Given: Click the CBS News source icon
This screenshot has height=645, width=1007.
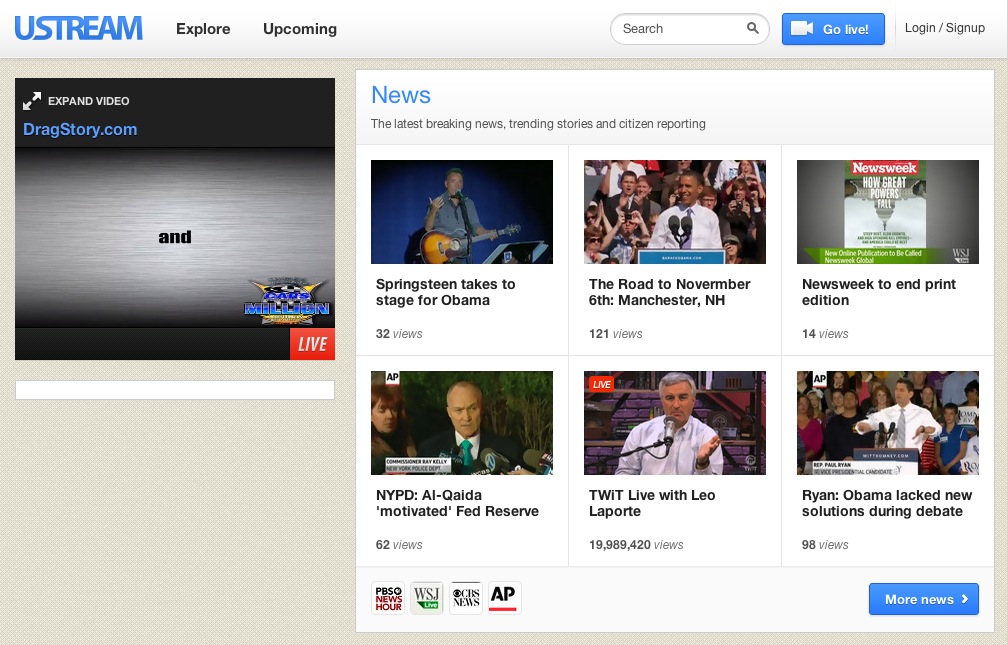Looking at the screenshot, I should pyautogui.click(x=465, y=597).
